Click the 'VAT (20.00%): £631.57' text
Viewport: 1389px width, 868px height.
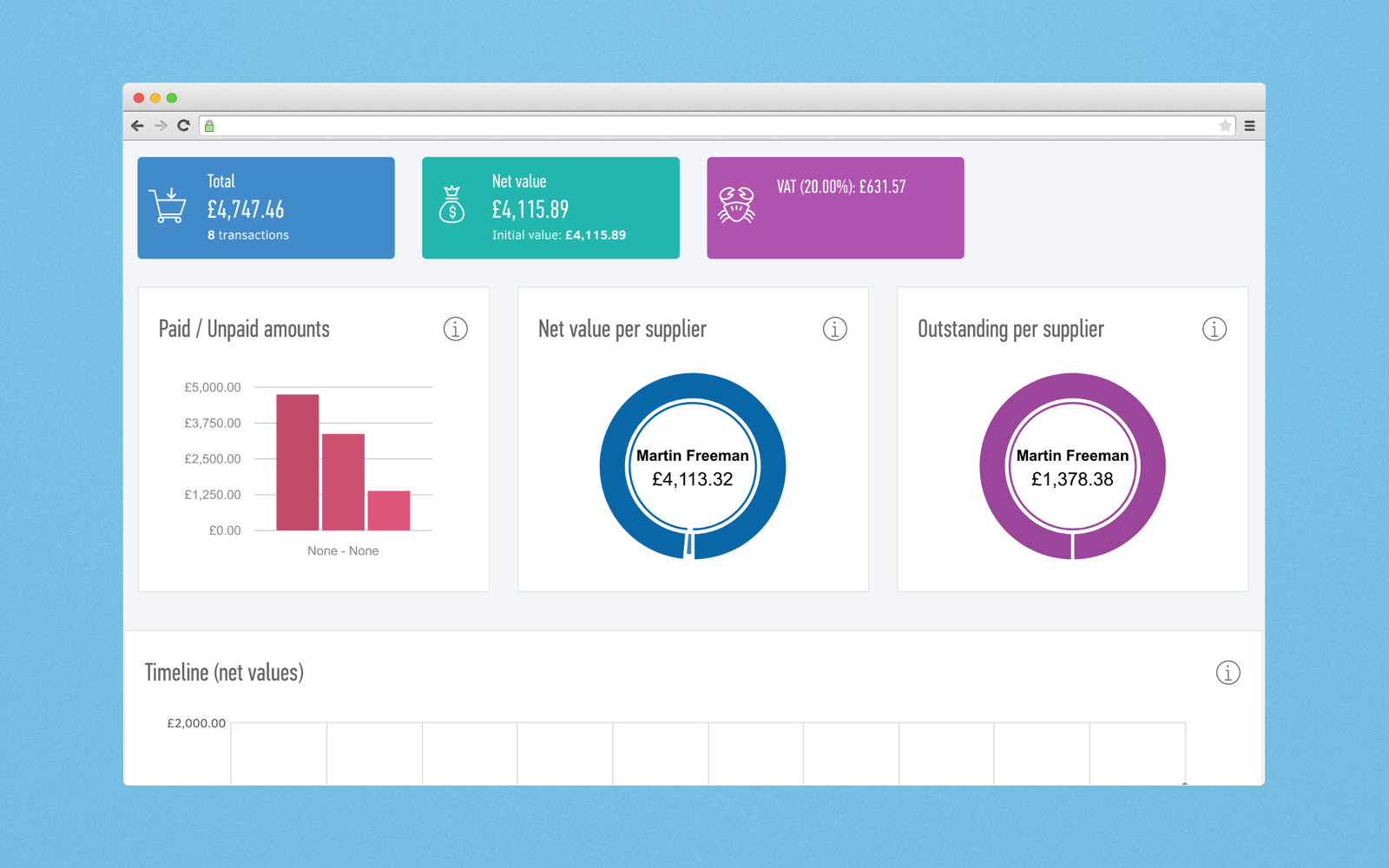[841, 187]
